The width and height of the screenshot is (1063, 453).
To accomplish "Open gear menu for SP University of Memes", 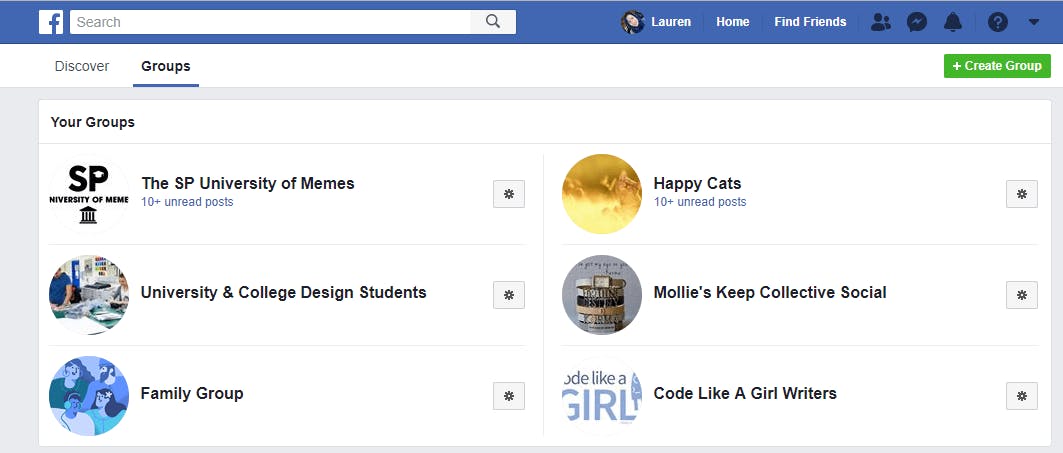I will (x=508, y=194).
